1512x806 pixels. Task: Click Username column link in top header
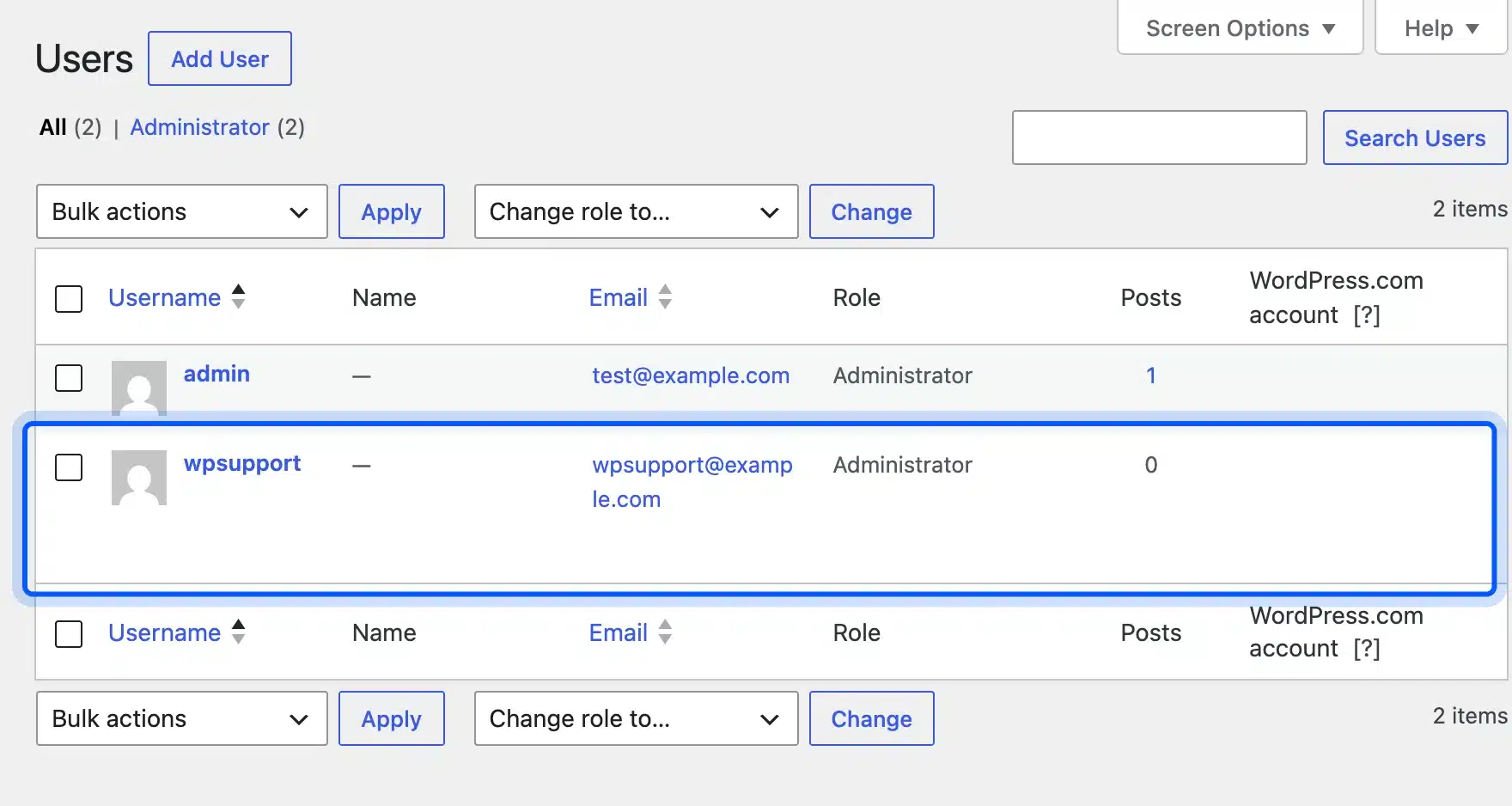coord(164,297)
